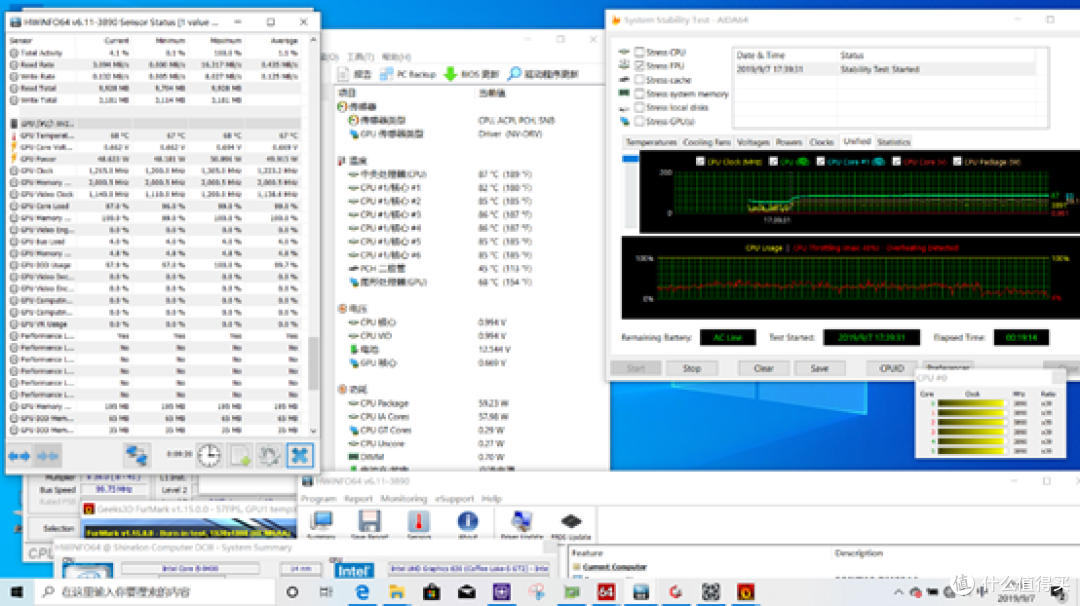Launch Microsoft Edge from taskbar
The width and height of the screenshot is (1080, 606).
[362, 592]
